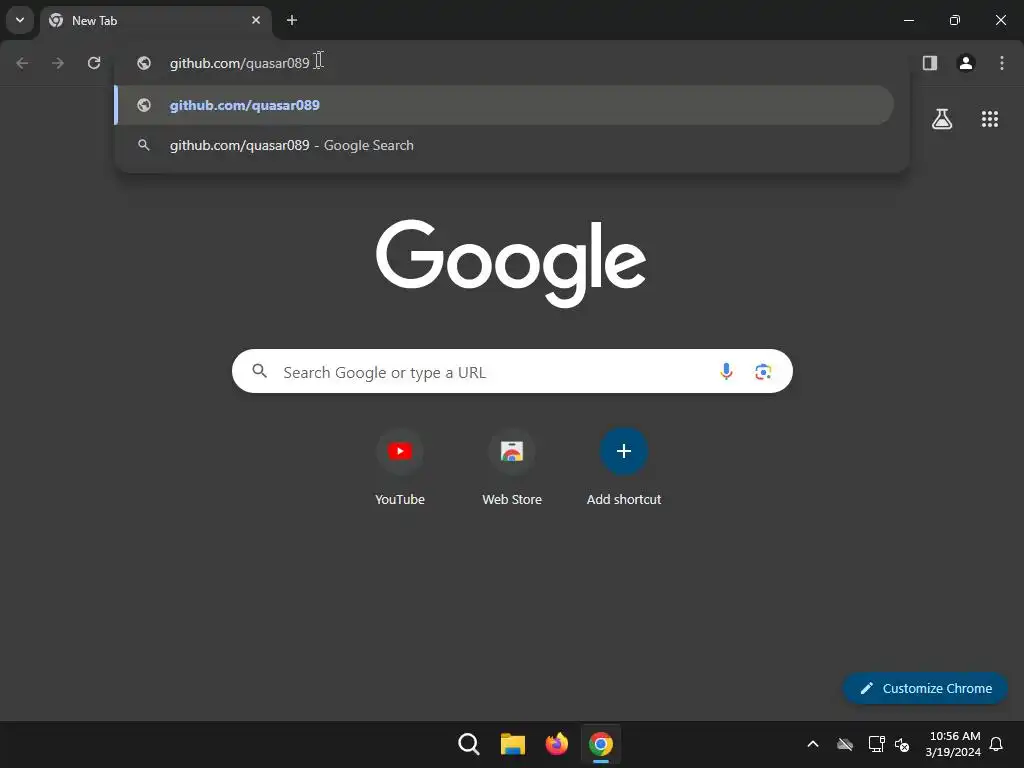Select the github.com/quasar089 URL suggestion

[x=504, y=105]
